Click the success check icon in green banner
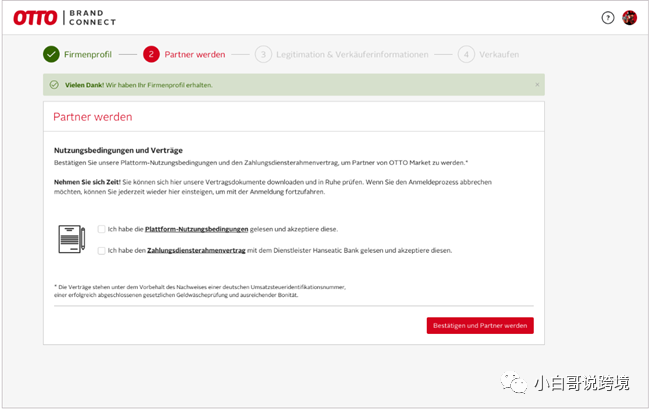This screenshot has height=412, width=650. [x=54, y=85]
